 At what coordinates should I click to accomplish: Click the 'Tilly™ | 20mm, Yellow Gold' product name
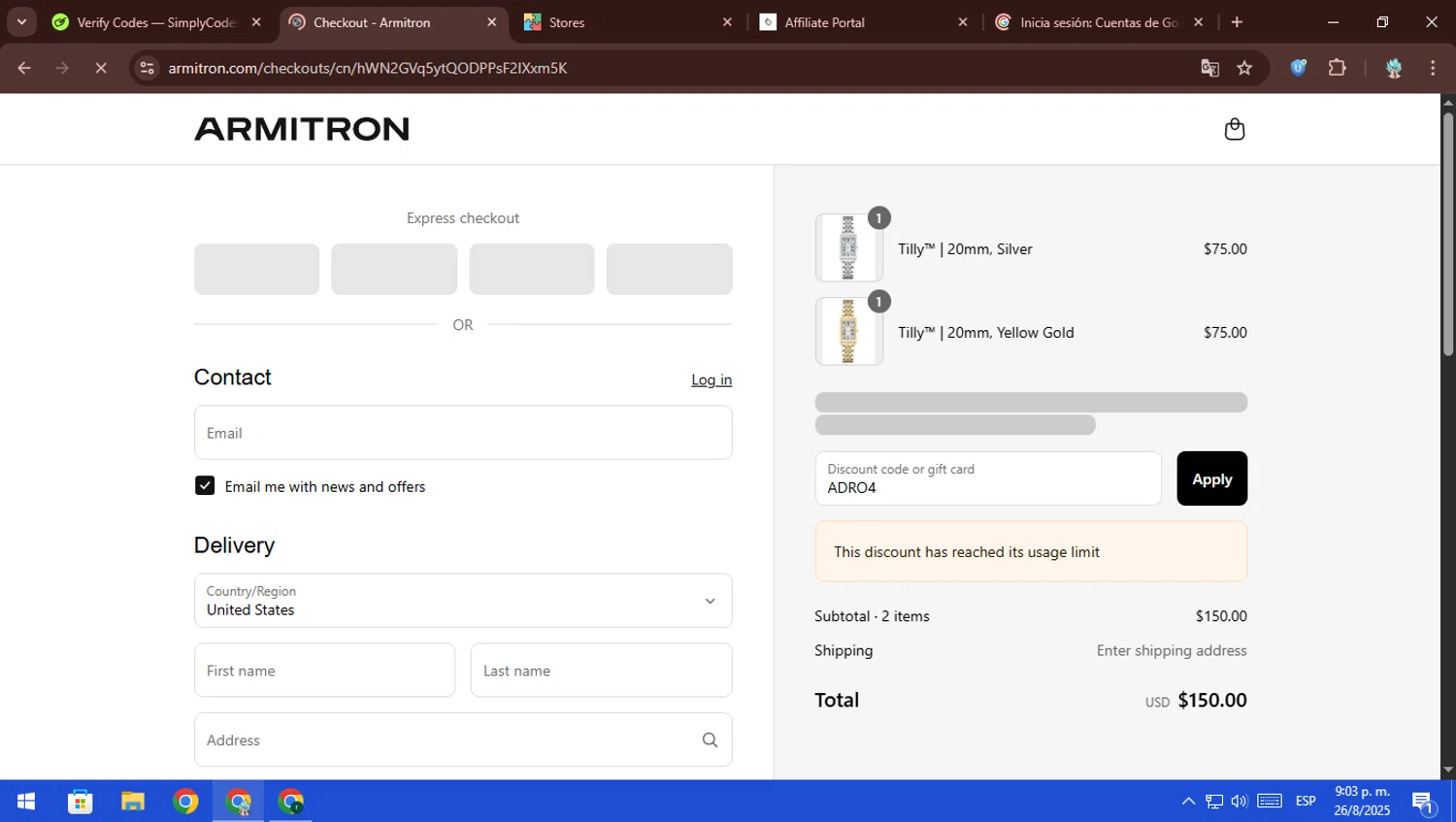[x=985, y=333]
